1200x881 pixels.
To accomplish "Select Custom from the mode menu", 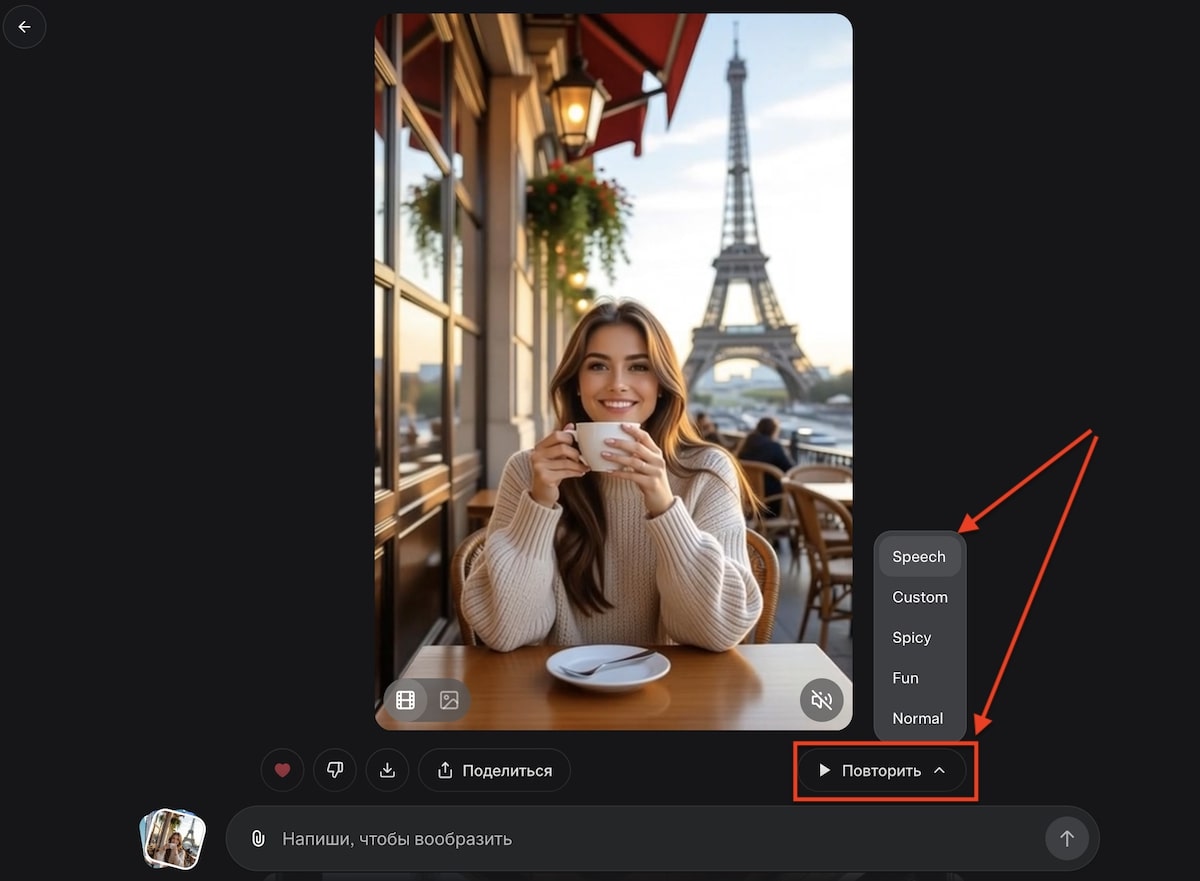I will point(920,597).
